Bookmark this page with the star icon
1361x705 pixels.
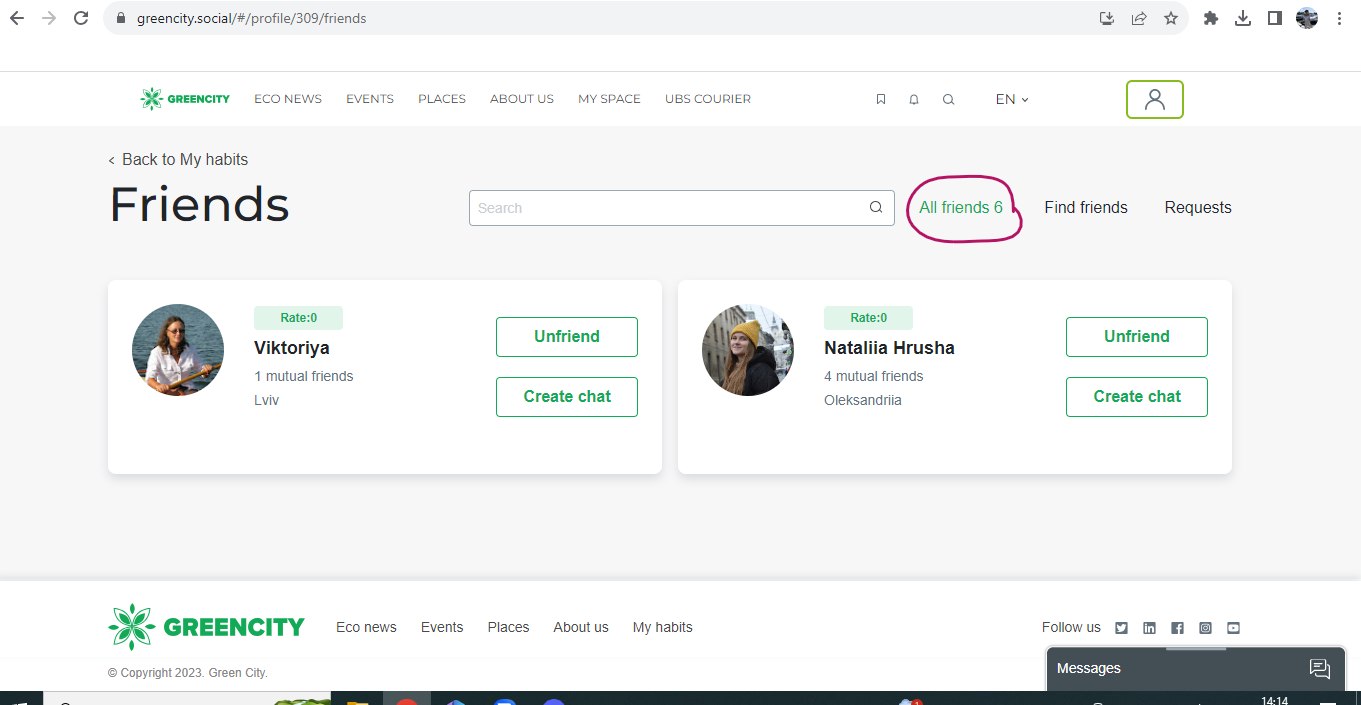(1170, 17)
